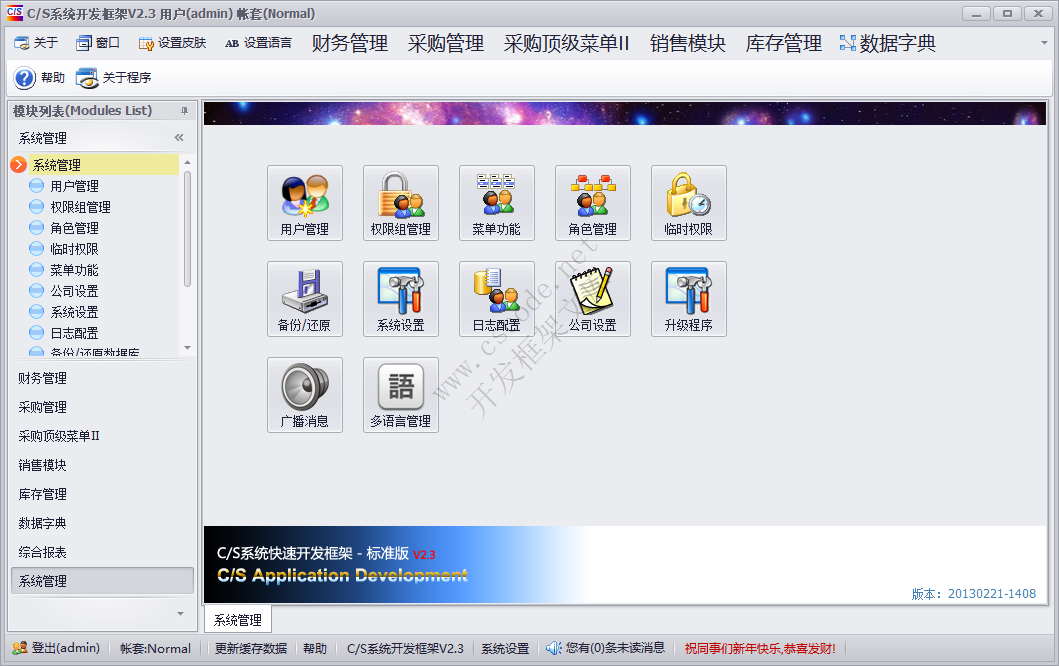Click the tree scrollbar down arrow
The height and width of the screenshot is (666, 1059).
pyautogui.click(x=187, y=348)
